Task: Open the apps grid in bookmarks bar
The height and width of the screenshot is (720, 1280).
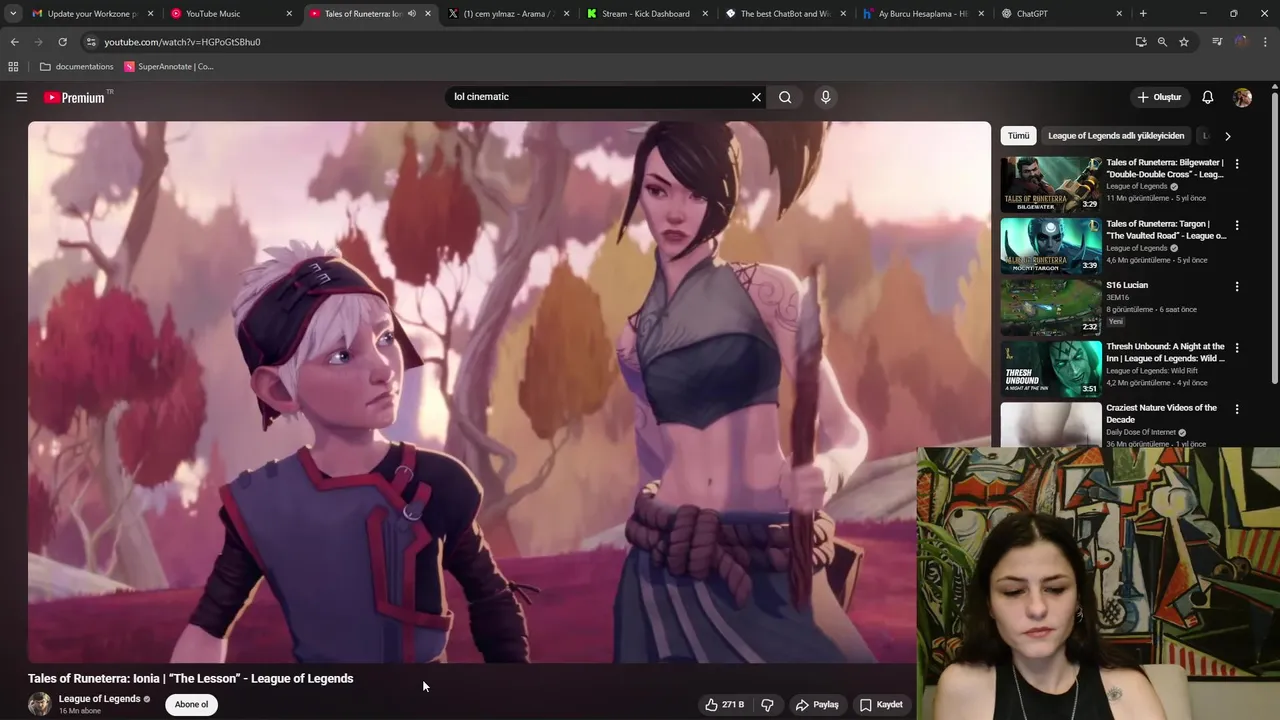Action: (13, 67)
